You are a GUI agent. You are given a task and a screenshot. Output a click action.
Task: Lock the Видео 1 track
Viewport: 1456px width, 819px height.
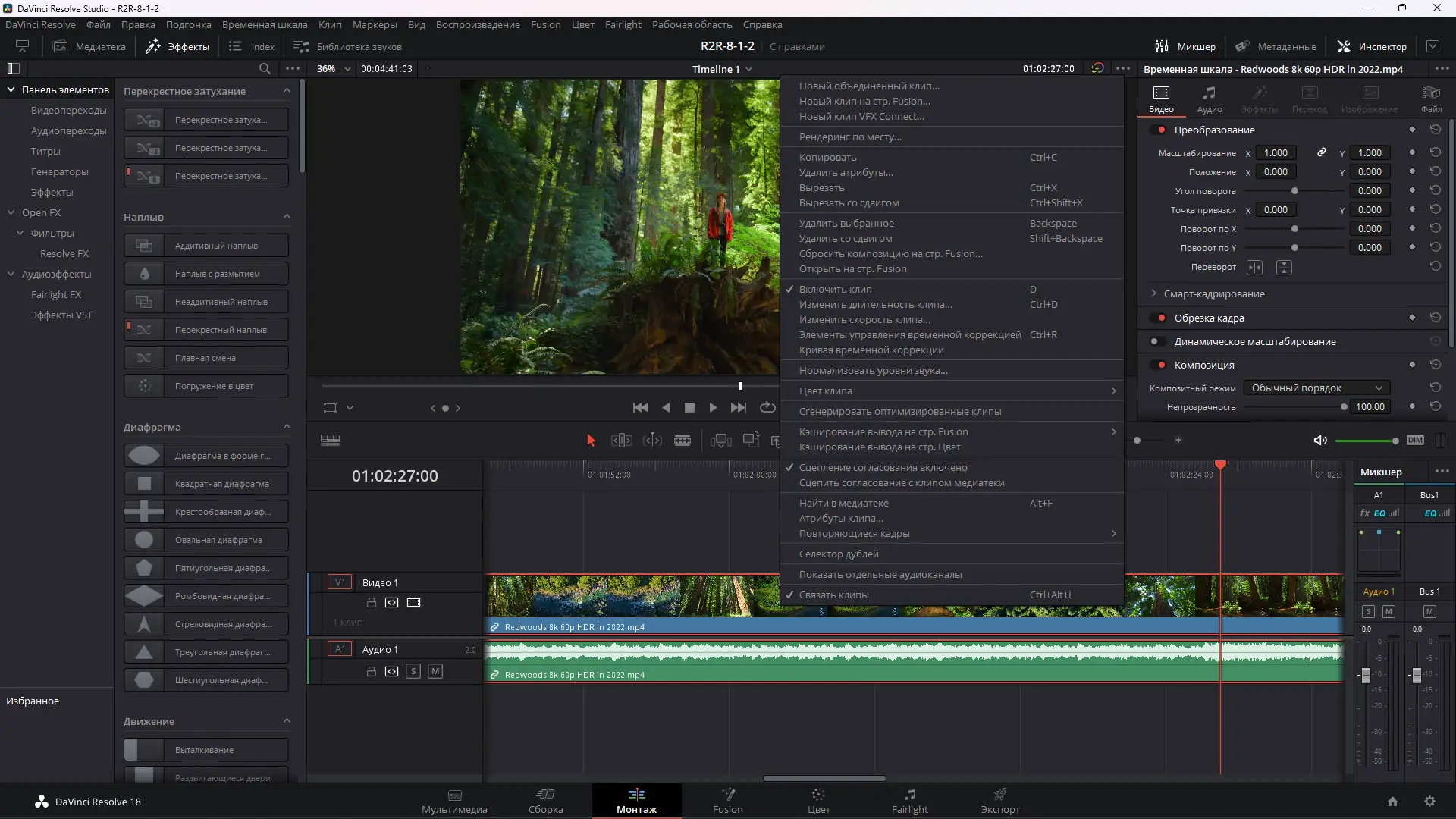pos(372,603)
